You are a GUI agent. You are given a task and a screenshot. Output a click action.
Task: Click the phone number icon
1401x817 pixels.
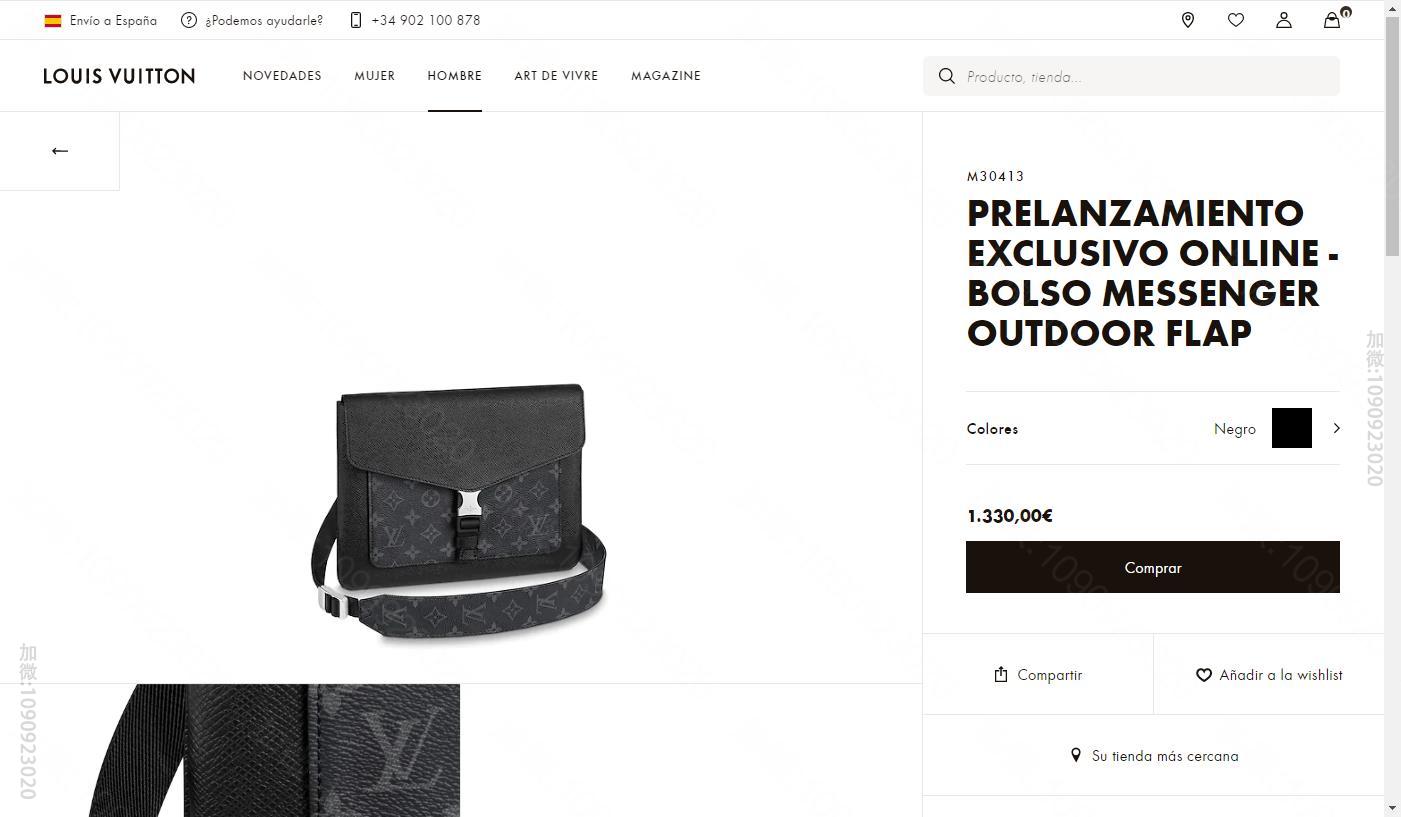[356, 20]
